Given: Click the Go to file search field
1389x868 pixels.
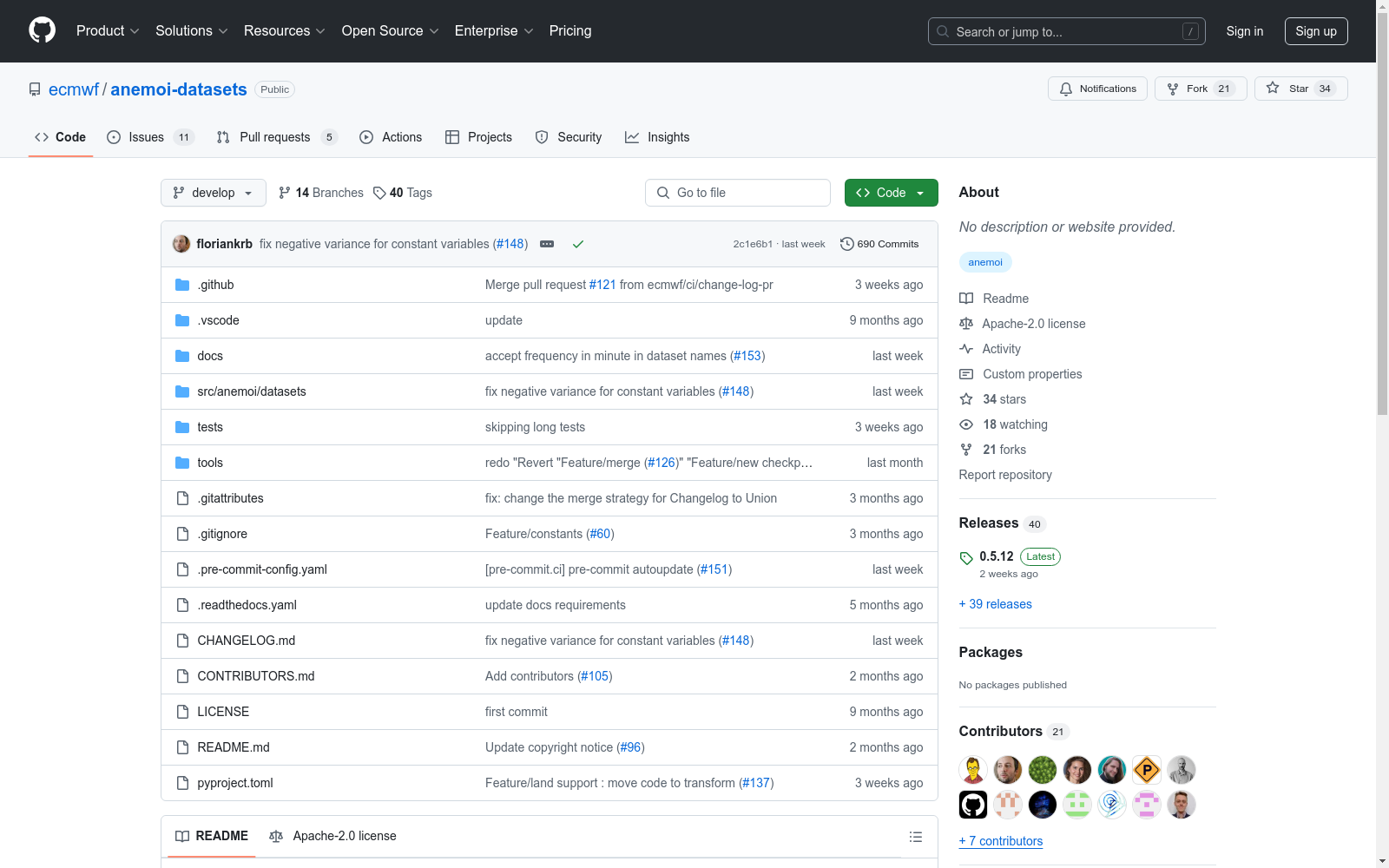Looking at the screenshot, I should pyautogui.click(x=738, y=193).
